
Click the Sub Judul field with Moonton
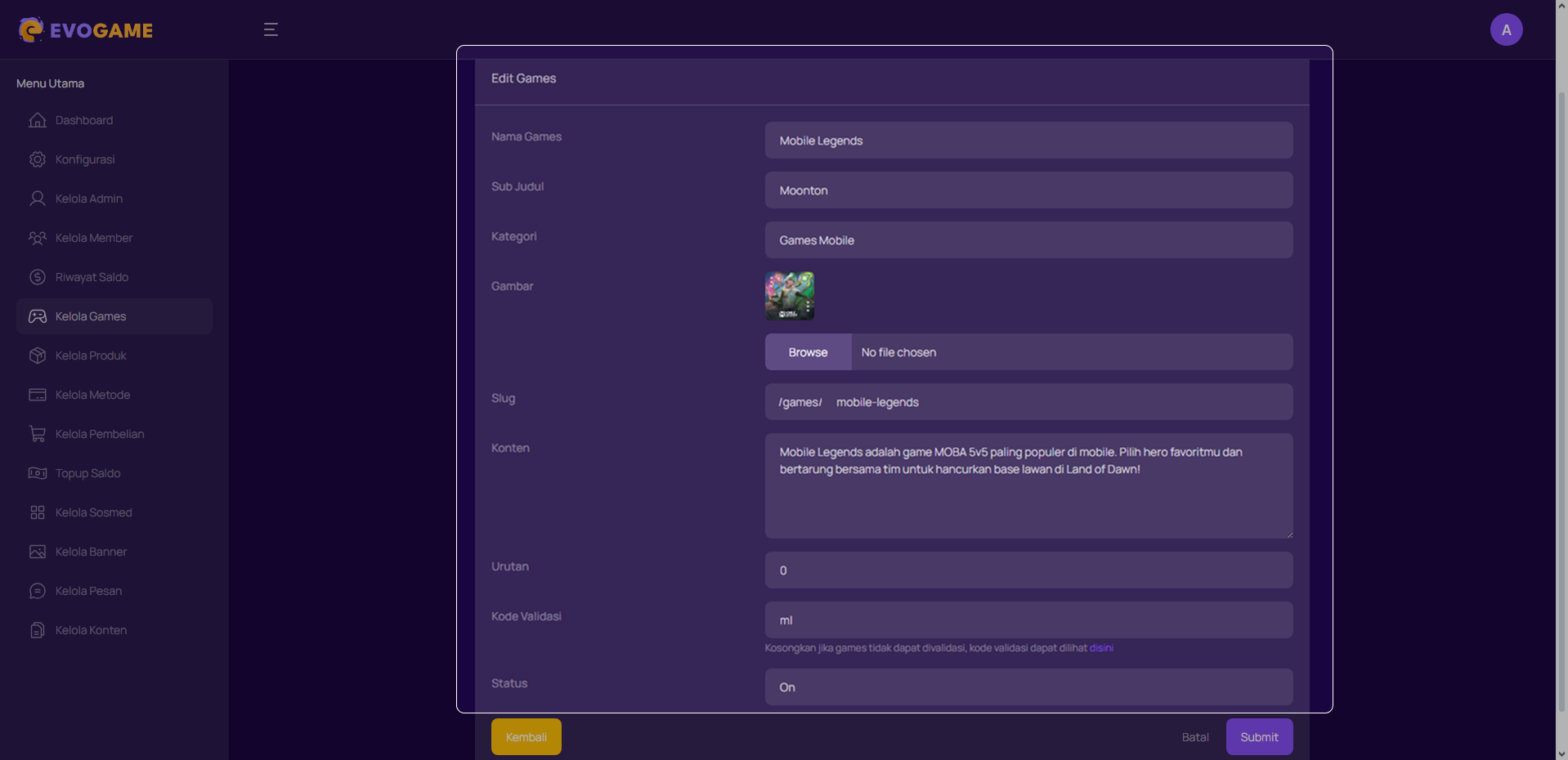[1028, 190]
